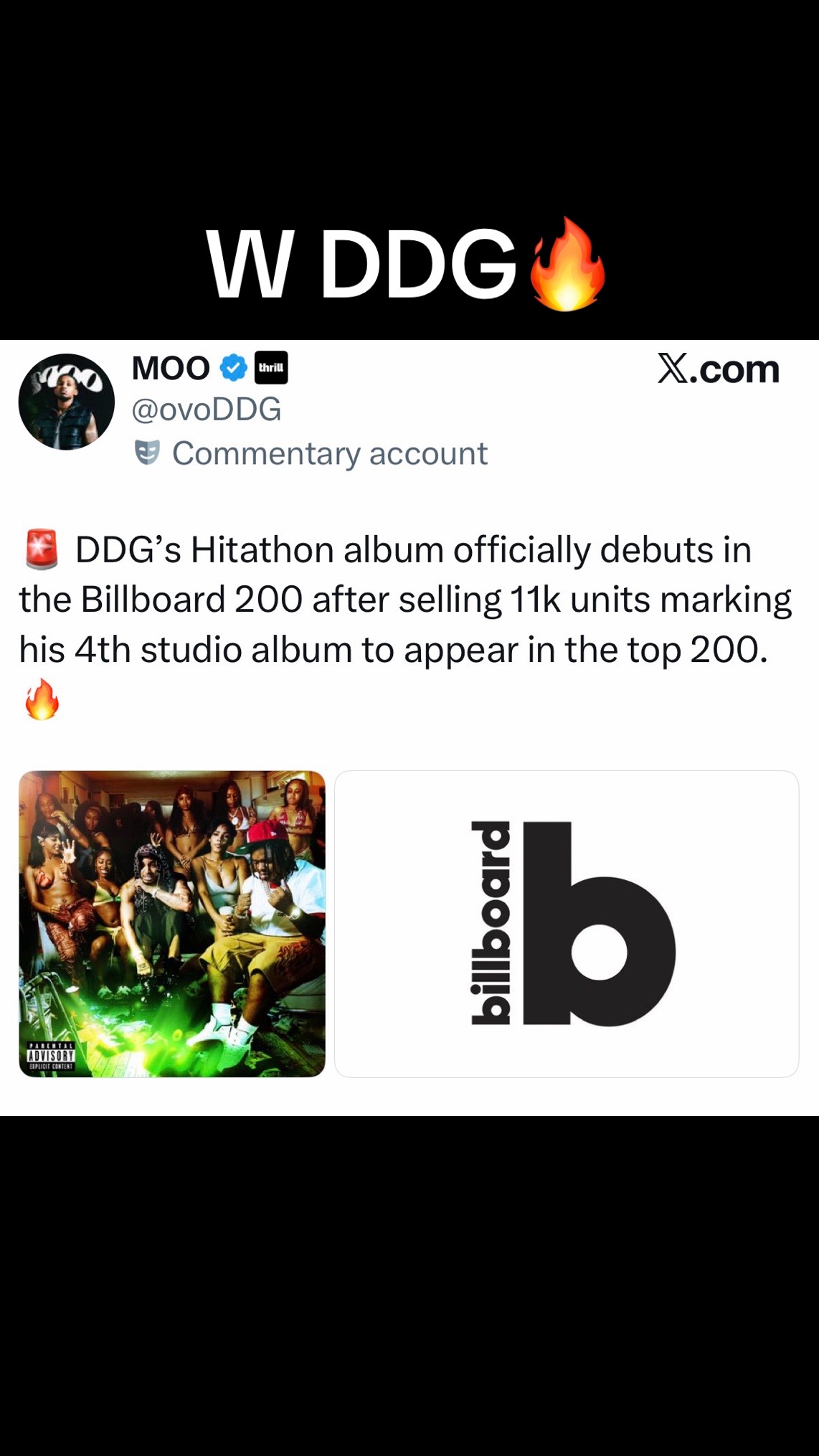The height and width of the screenshot is (1456, 819).
Task: Click the Commentary account label
Action: (x=330, y=453)
